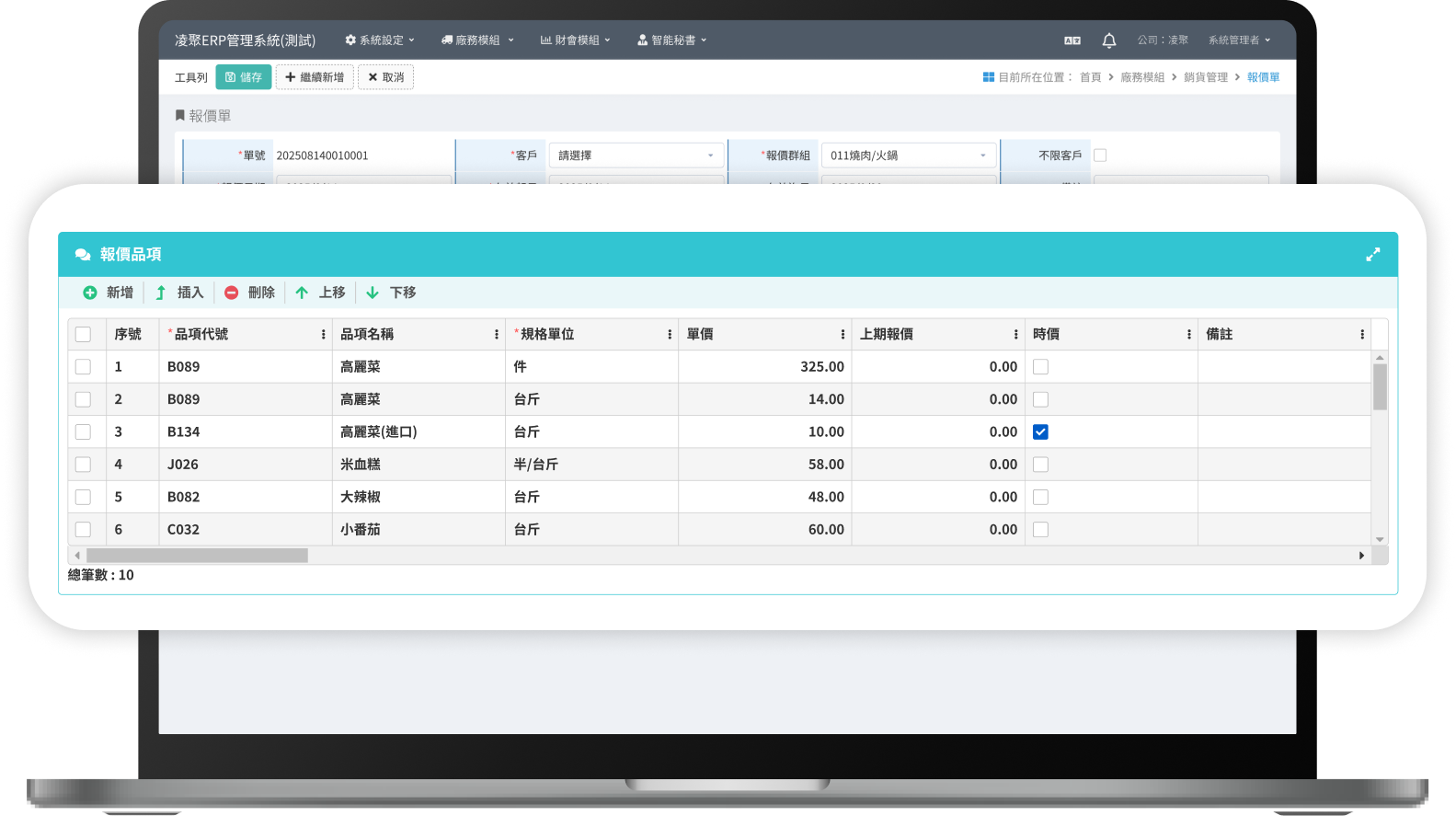This screenshot has height=816, width=1456.
Task: Toggle the 不限客戶 checkbox
Action: [x=1100, y=155]
